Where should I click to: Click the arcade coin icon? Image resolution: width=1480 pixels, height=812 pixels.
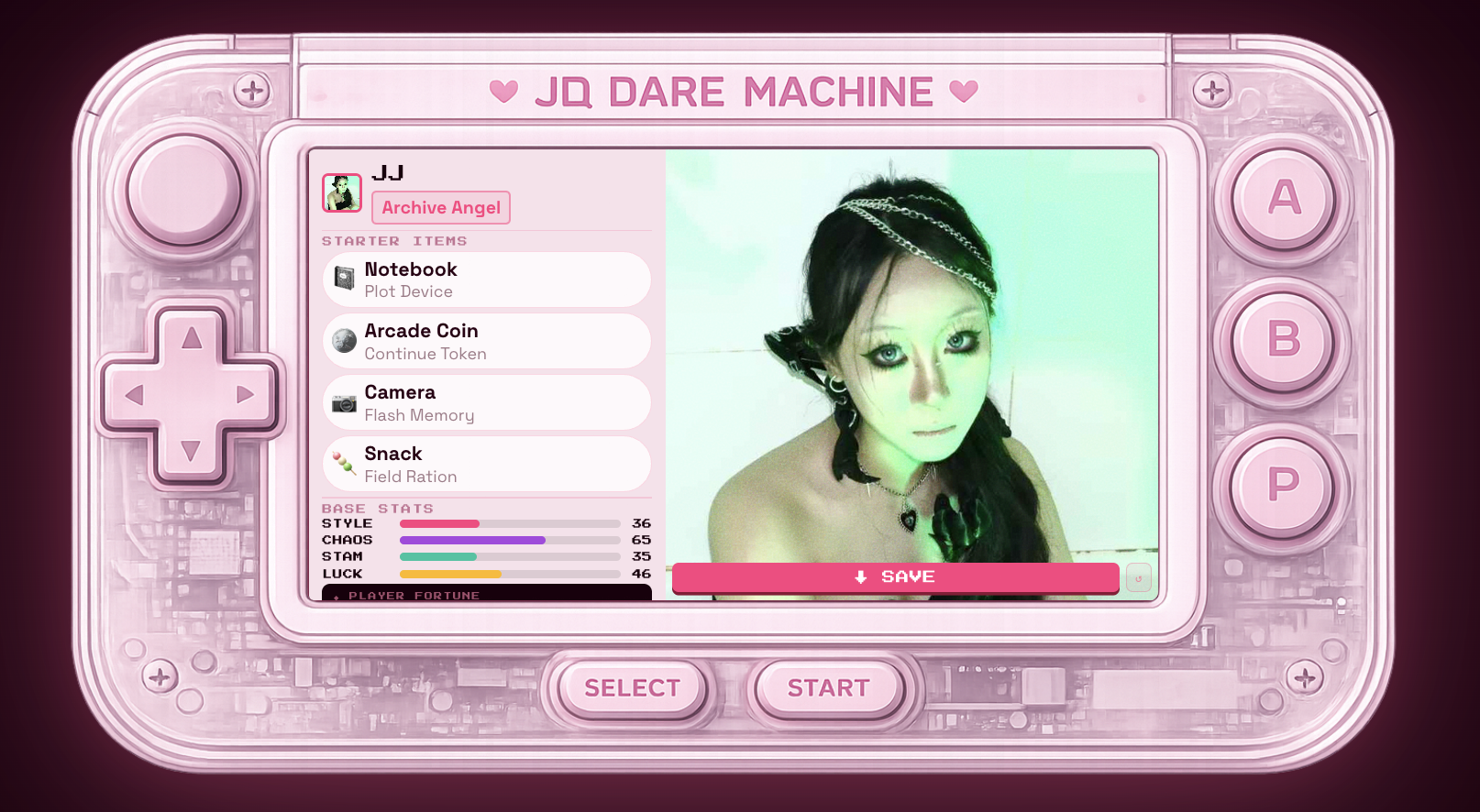[x=345, y=341]
